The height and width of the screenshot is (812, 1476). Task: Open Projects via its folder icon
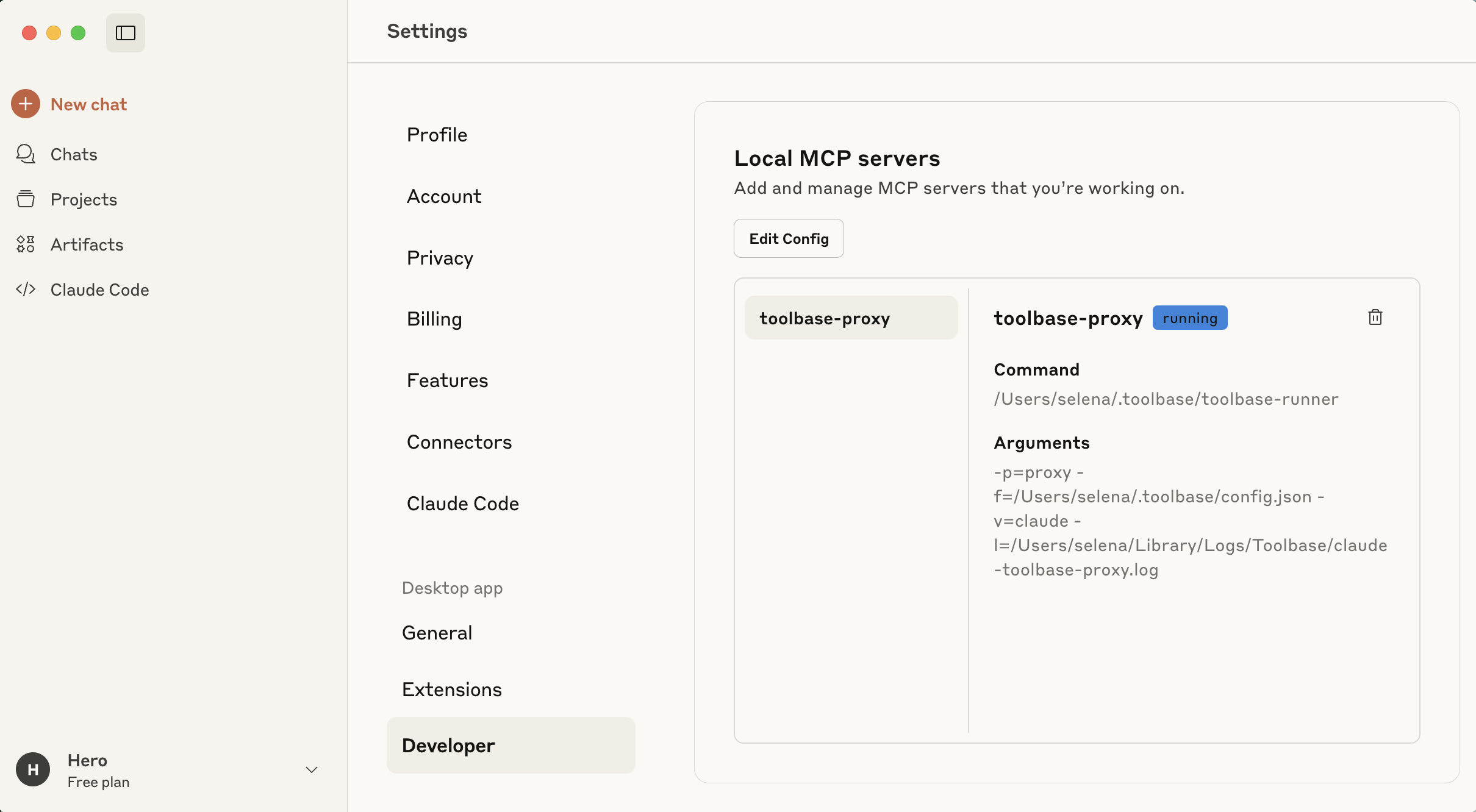point(26,199)
